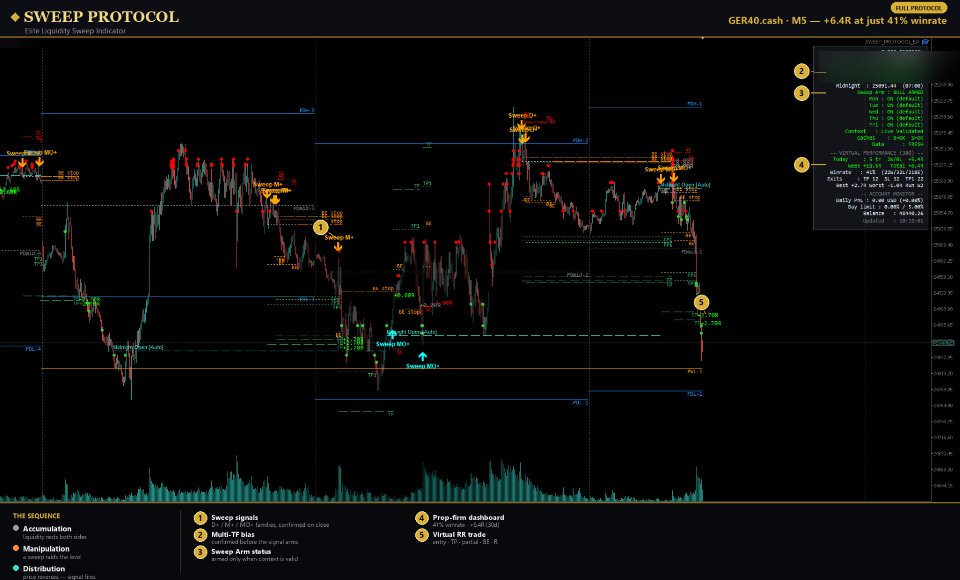Click the gray Accumulation legend dot
Viewport: 960px width, 580px height.
[16, 528]
